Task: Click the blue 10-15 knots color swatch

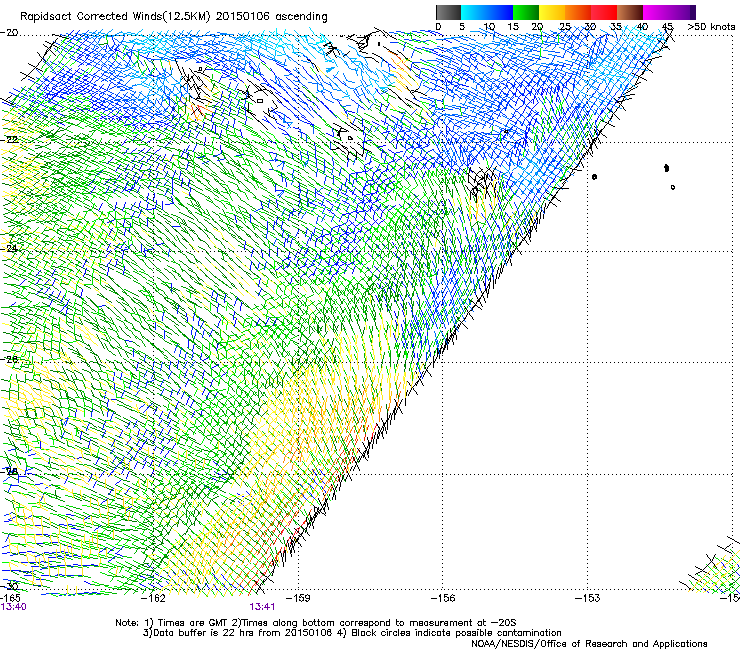Action: coord(500,12)
